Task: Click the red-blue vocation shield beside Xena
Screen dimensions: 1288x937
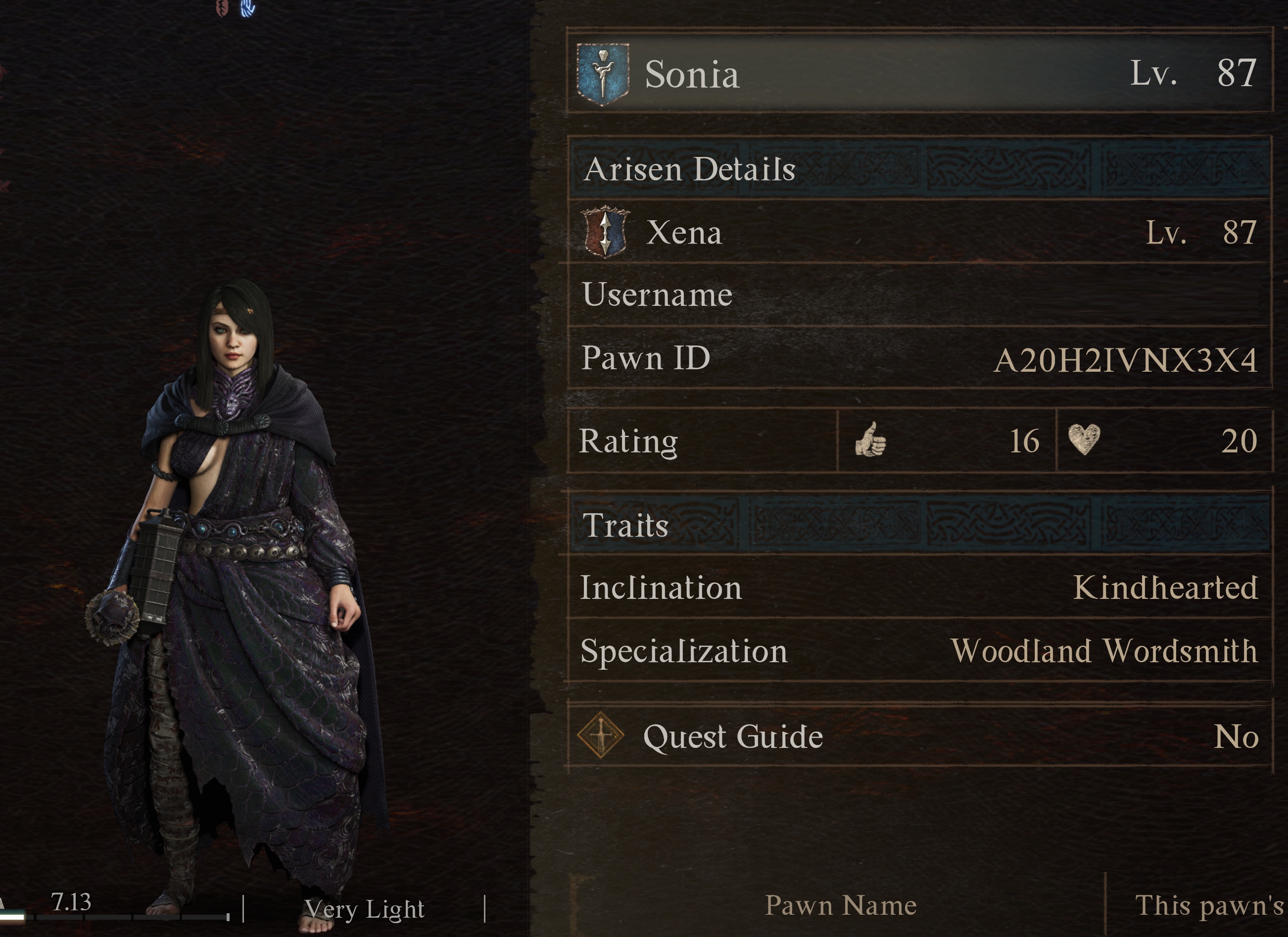Action: tap(606, 232)
